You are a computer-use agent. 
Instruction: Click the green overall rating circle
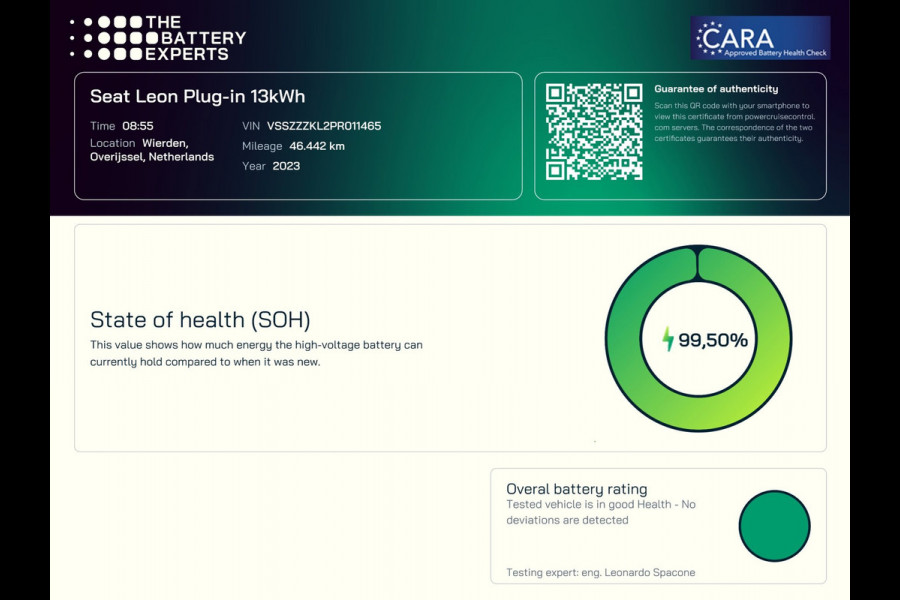point(774,525)
